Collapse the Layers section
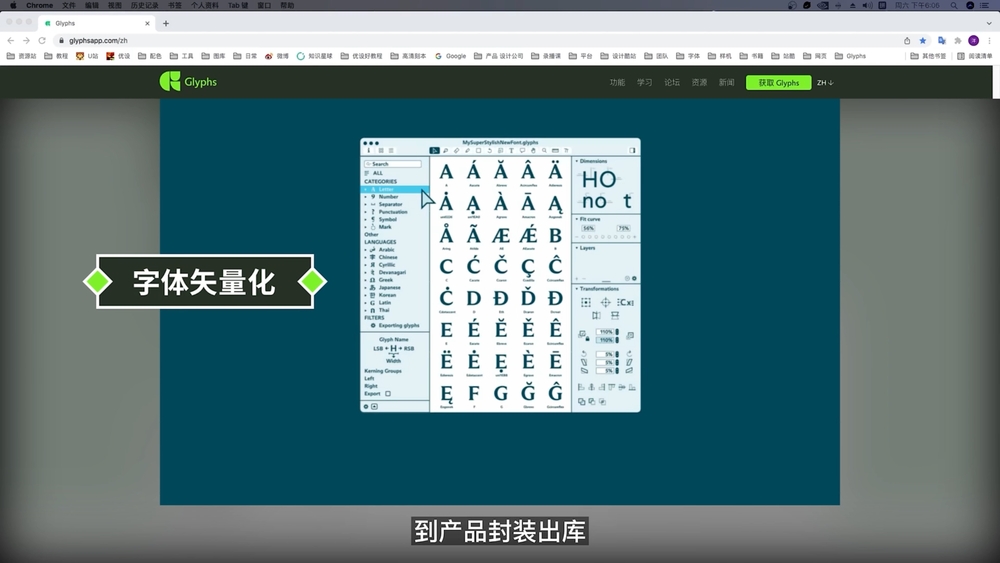 (577, 248)
